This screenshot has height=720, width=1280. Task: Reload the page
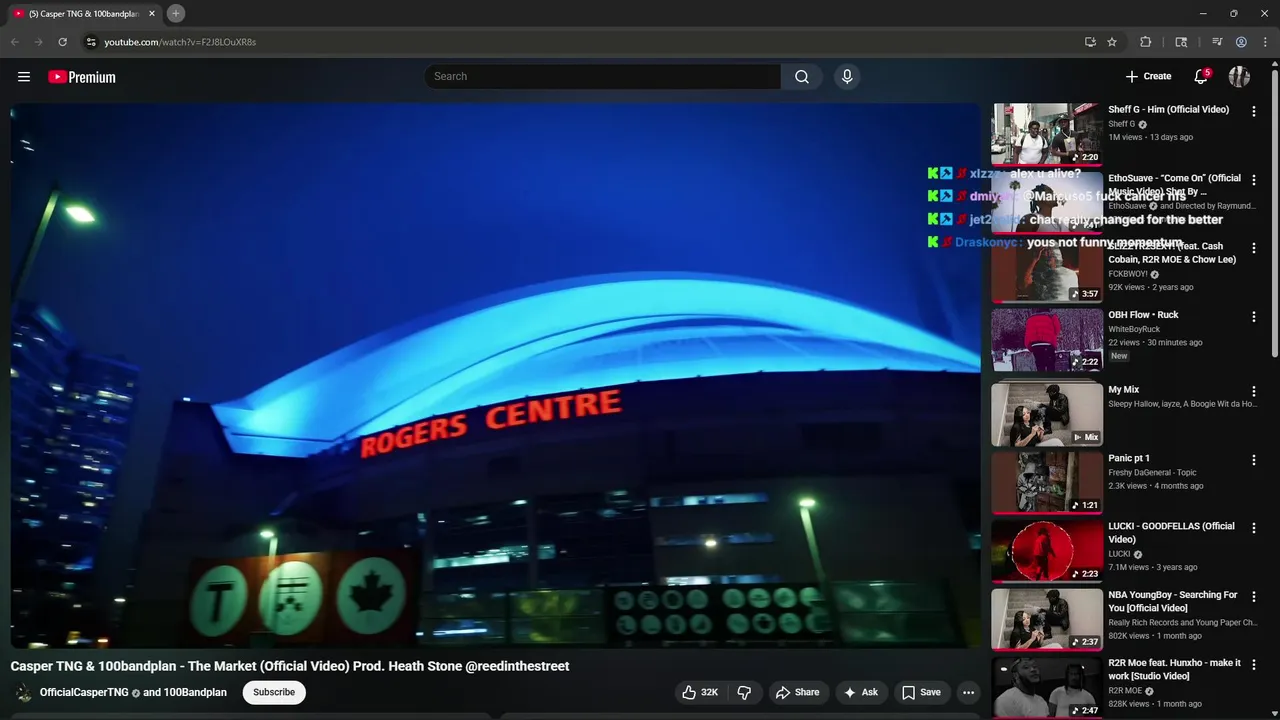pos(62,42)
